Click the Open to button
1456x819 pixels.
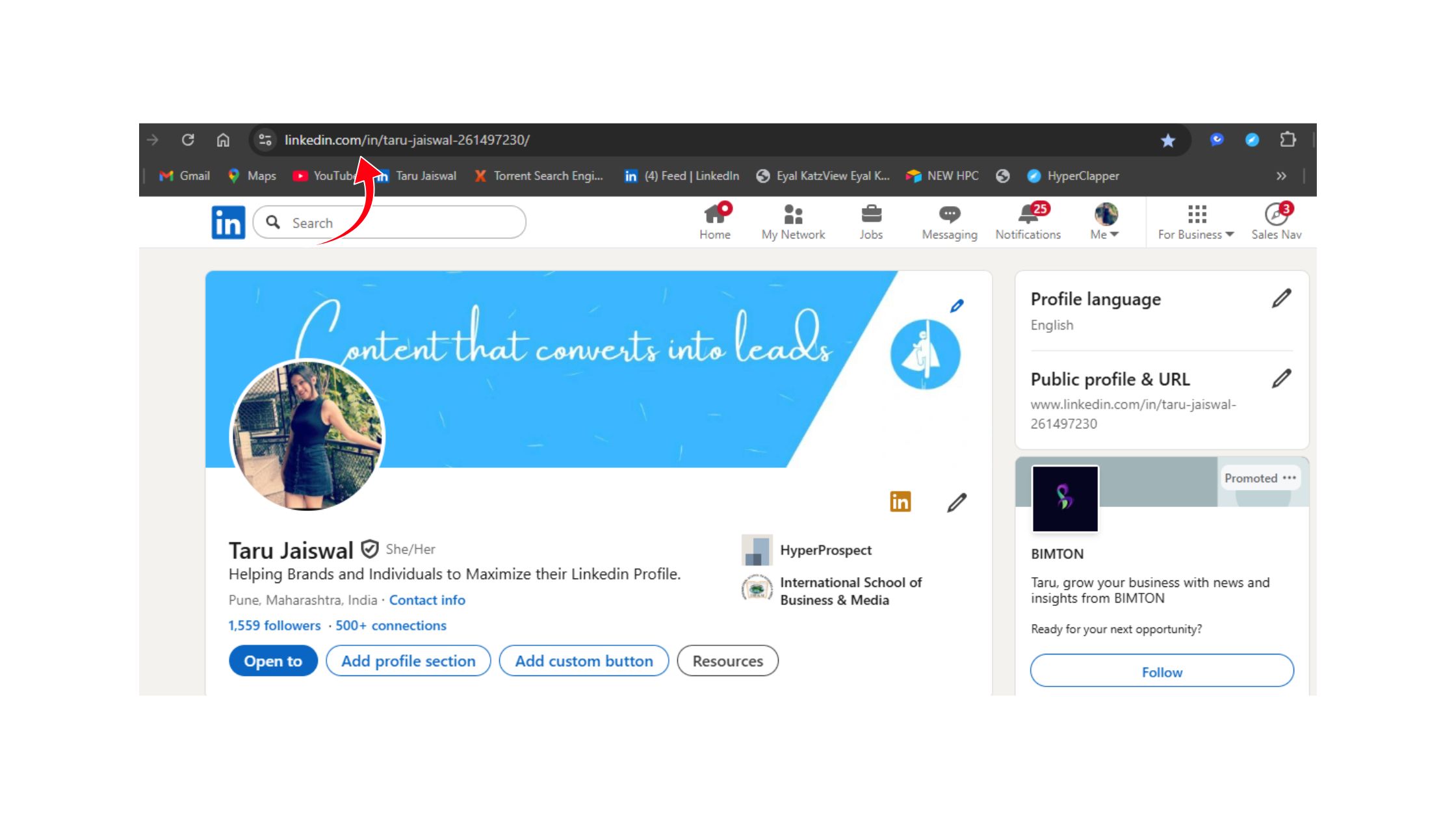tap(273, 661)
